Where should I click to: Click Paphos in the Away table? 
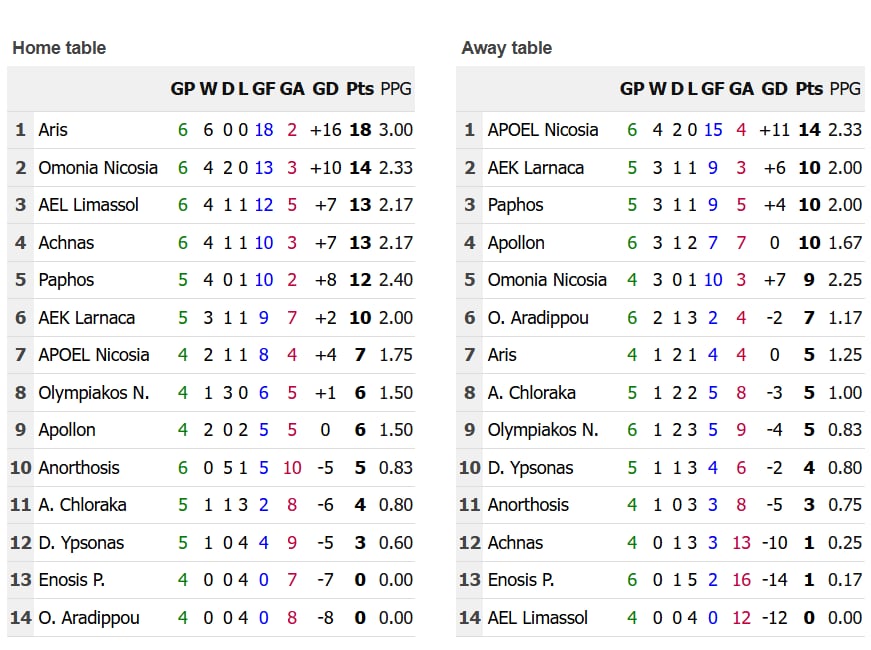point(515,205)
